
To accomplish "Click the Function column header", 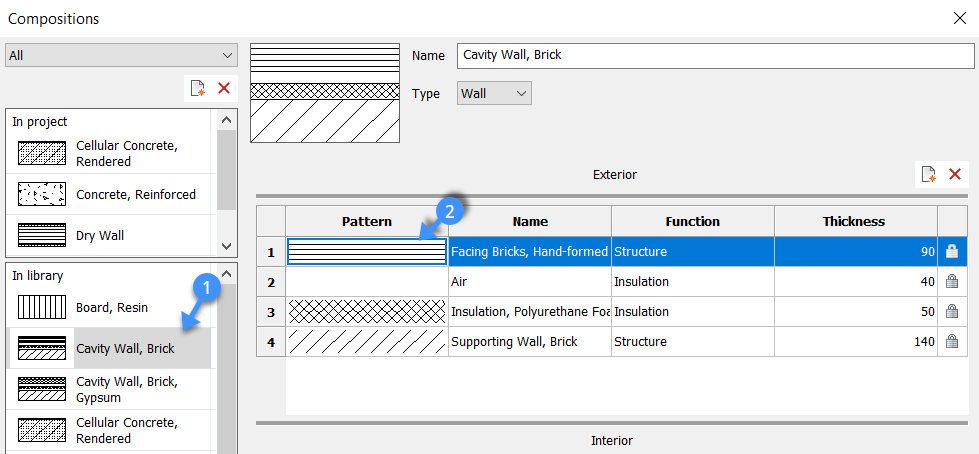I will (692, 221).
